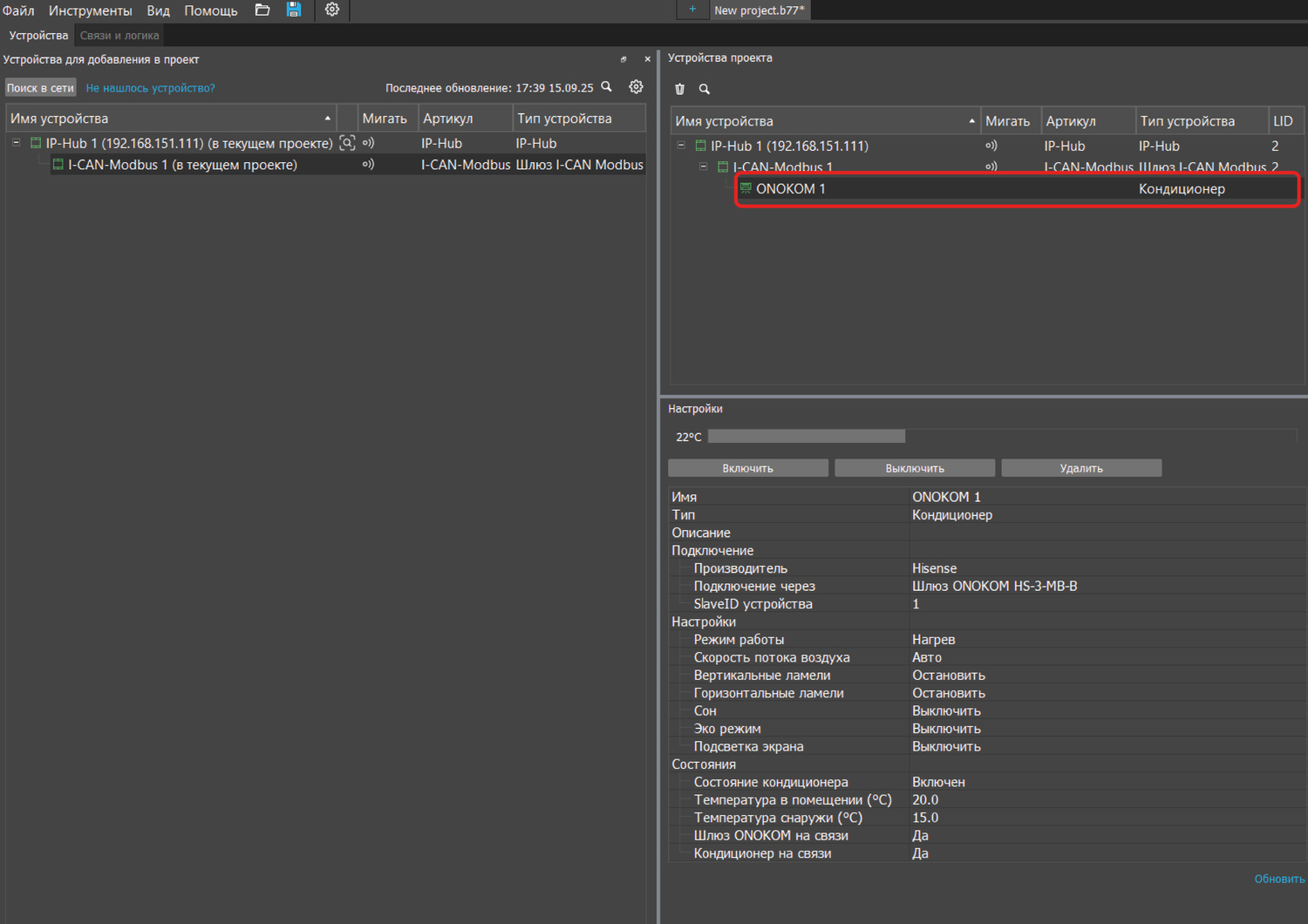This screenshot has width=1308, height=924.
Task: Open settings gear in top toolbar
Action: tap(332, 10)
